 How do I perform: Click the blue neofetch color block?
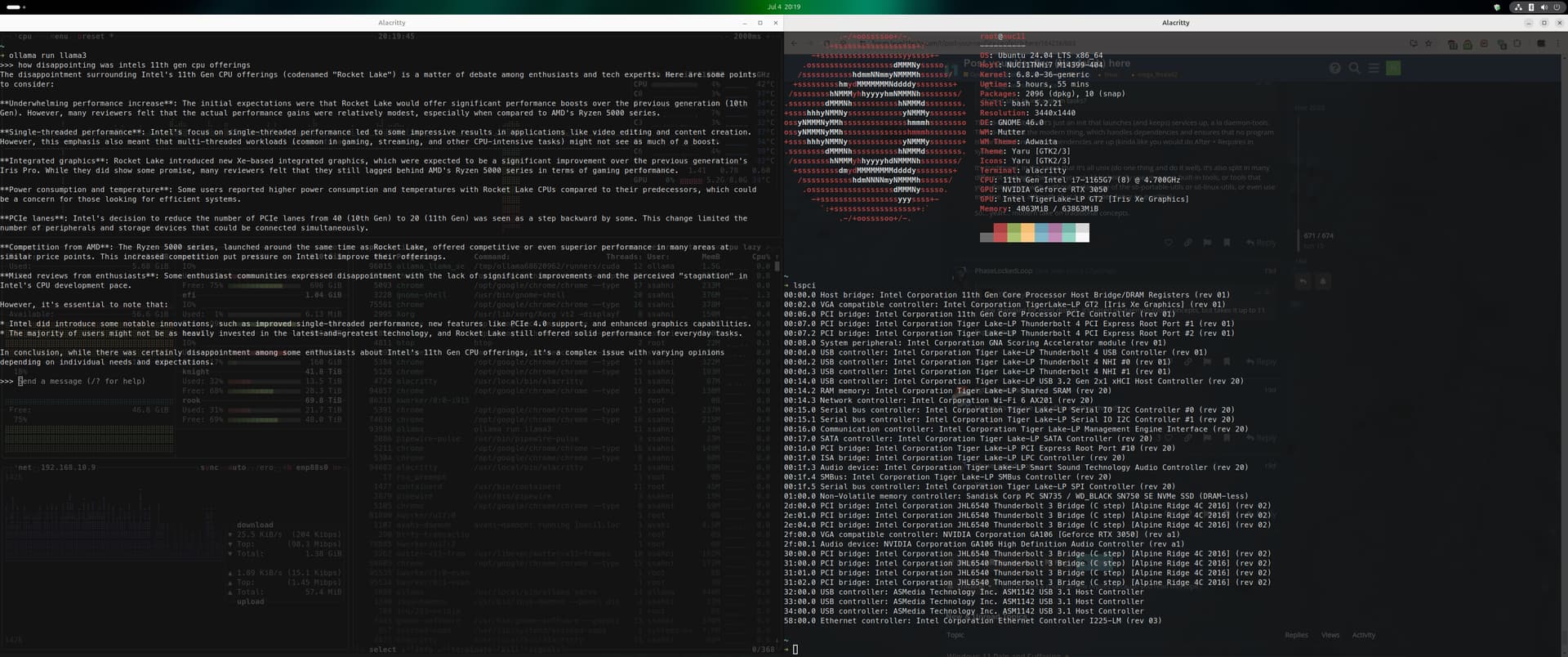(1041, 233)
